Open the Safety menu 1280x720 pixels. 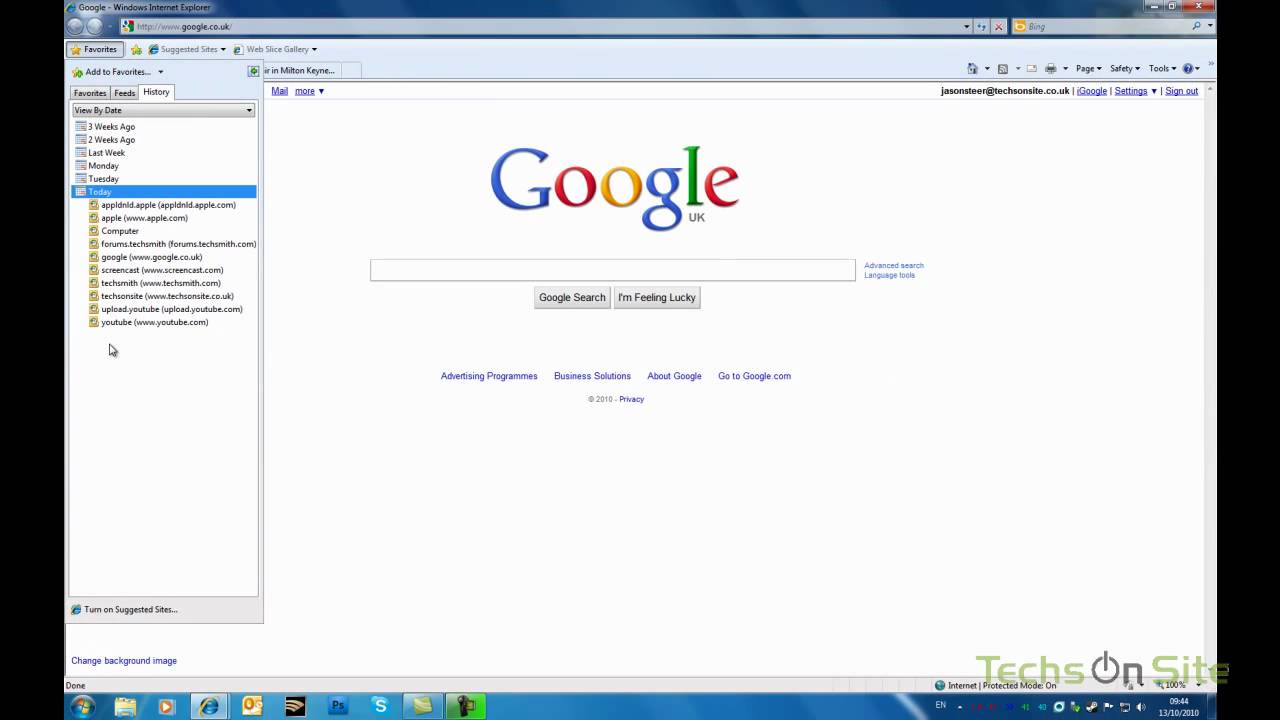click(1124, 69)
